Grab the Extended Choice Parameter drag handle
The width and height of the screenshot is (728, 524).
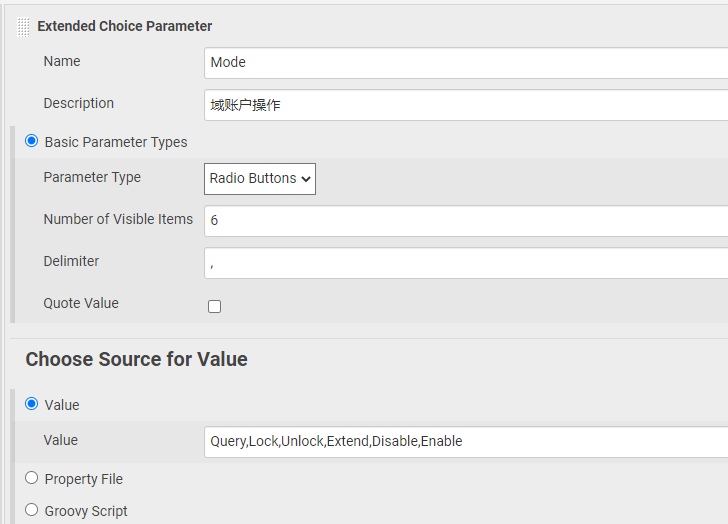[23, 27]
